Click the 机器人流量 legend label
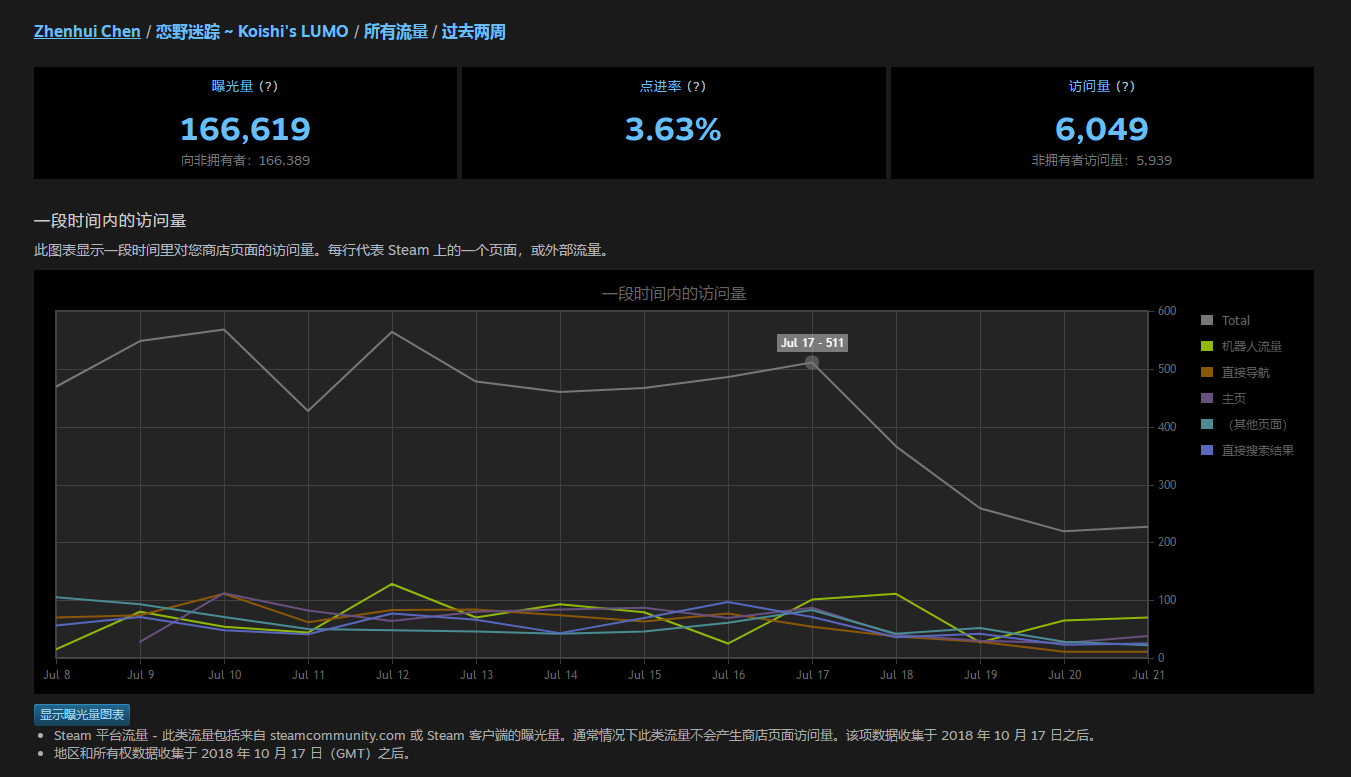 point(1252,347)
